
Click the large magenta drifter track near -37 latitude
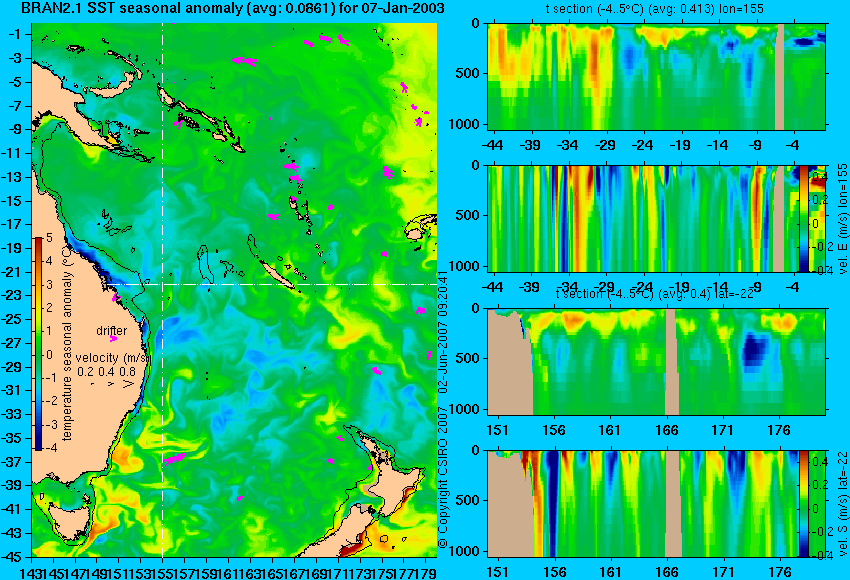(175, 459)
